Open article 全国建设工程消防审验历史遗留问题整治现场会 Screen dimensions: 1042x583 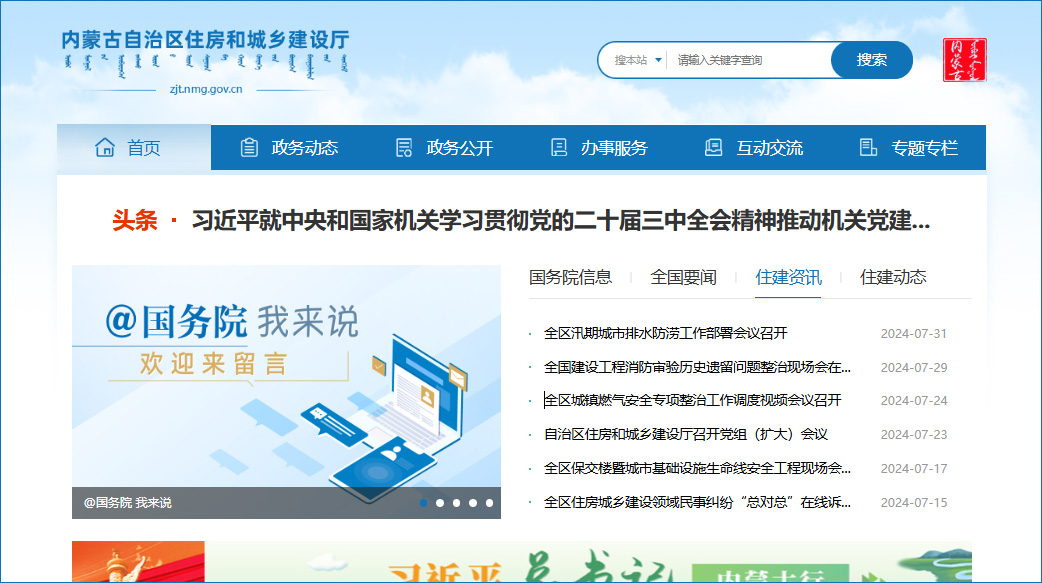(697, 367)
